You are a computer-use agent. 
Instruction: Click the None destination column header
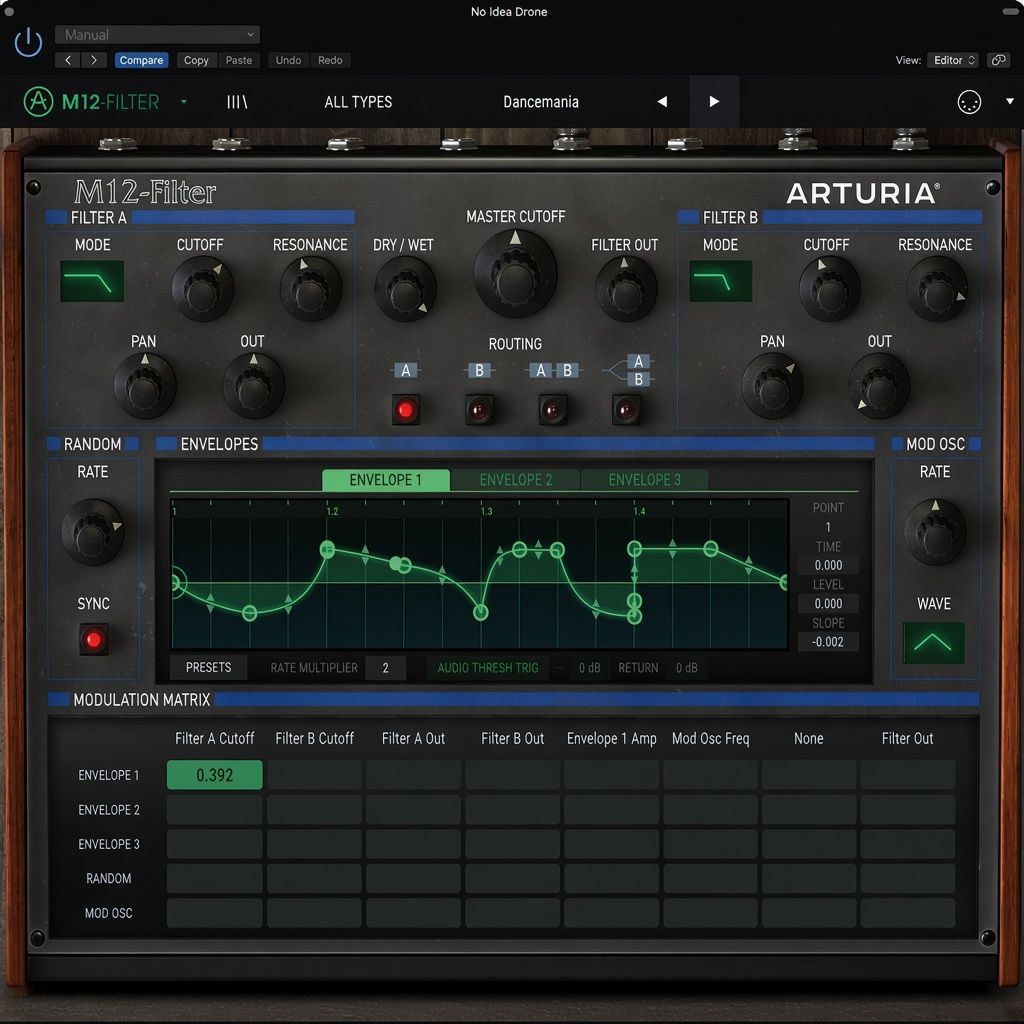click(x=808, y=739)
